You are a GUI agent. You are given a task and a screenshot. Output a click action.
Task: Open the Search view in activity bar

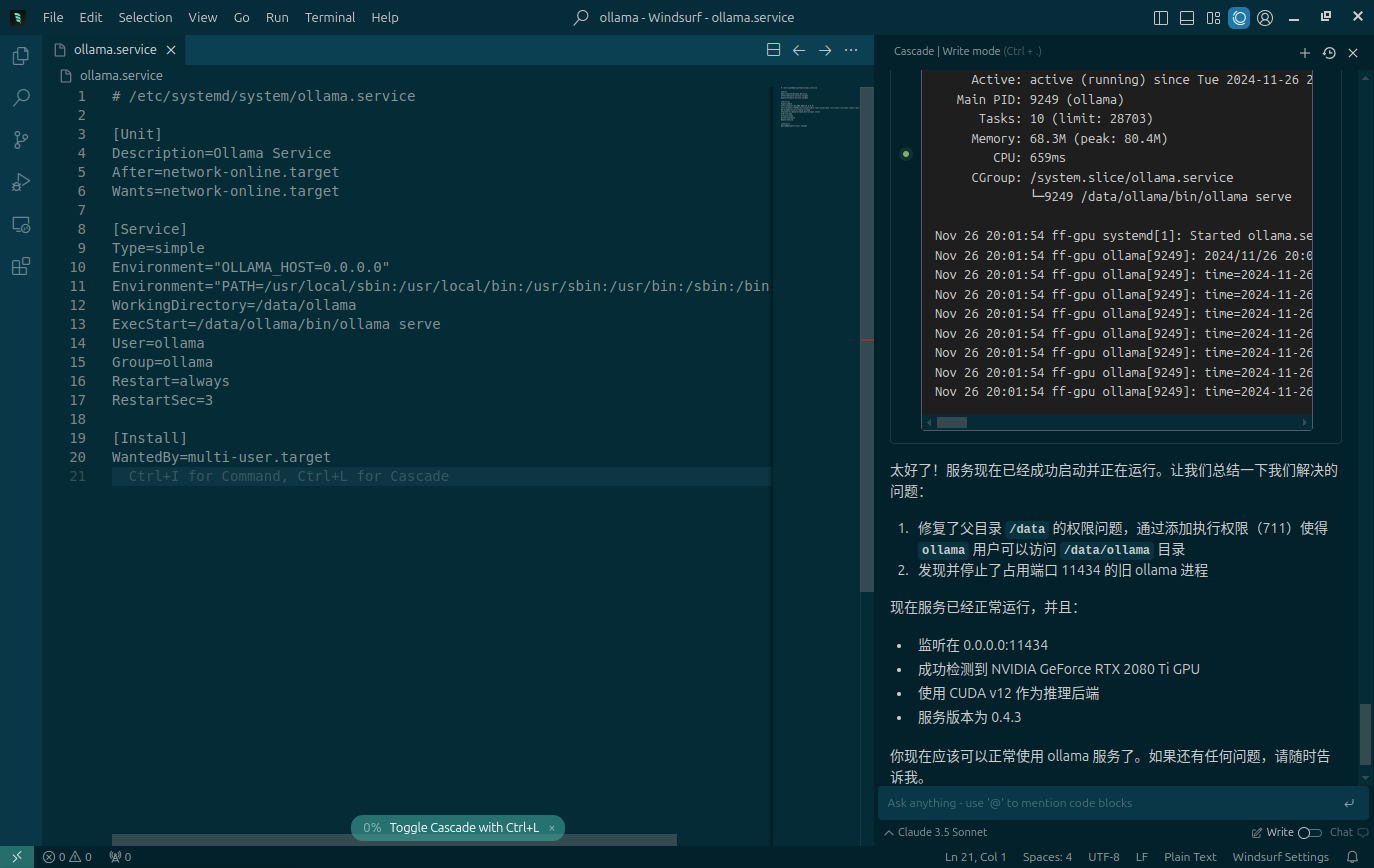pyautogui.click(x=20, y=98)
